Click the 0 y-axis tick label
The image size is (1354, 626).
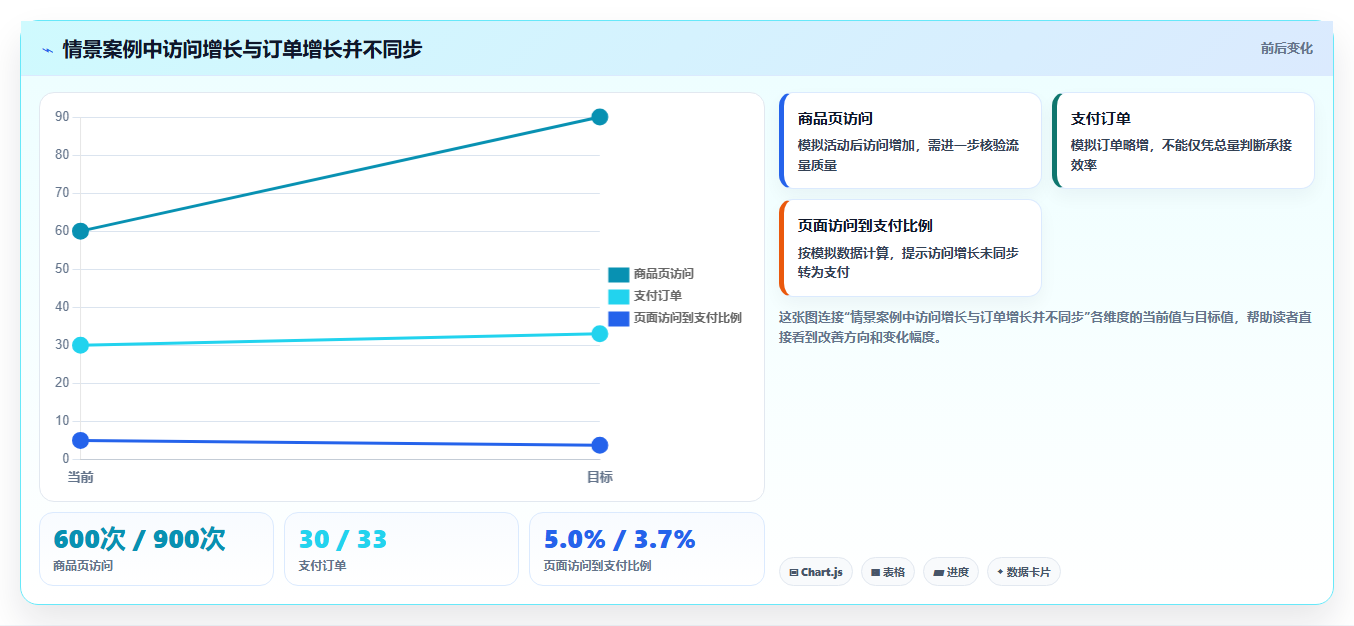click(66, 459)
